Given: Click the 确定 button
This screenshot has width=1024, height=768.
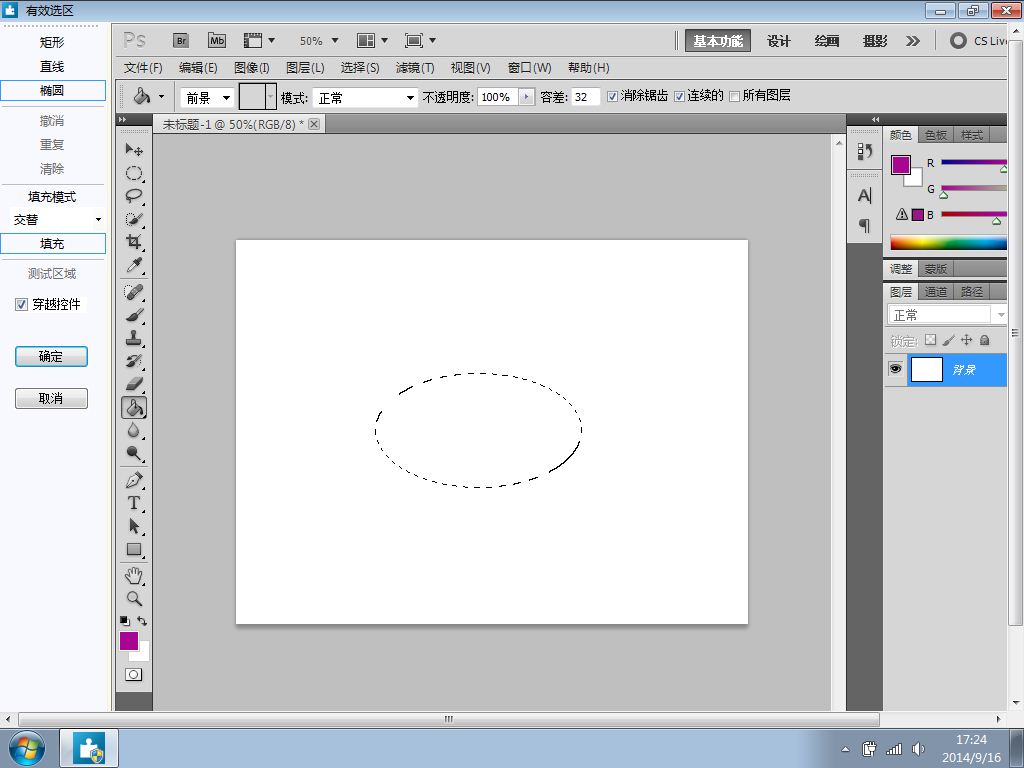Looking at the screenshot, I should tap(51, 357).
